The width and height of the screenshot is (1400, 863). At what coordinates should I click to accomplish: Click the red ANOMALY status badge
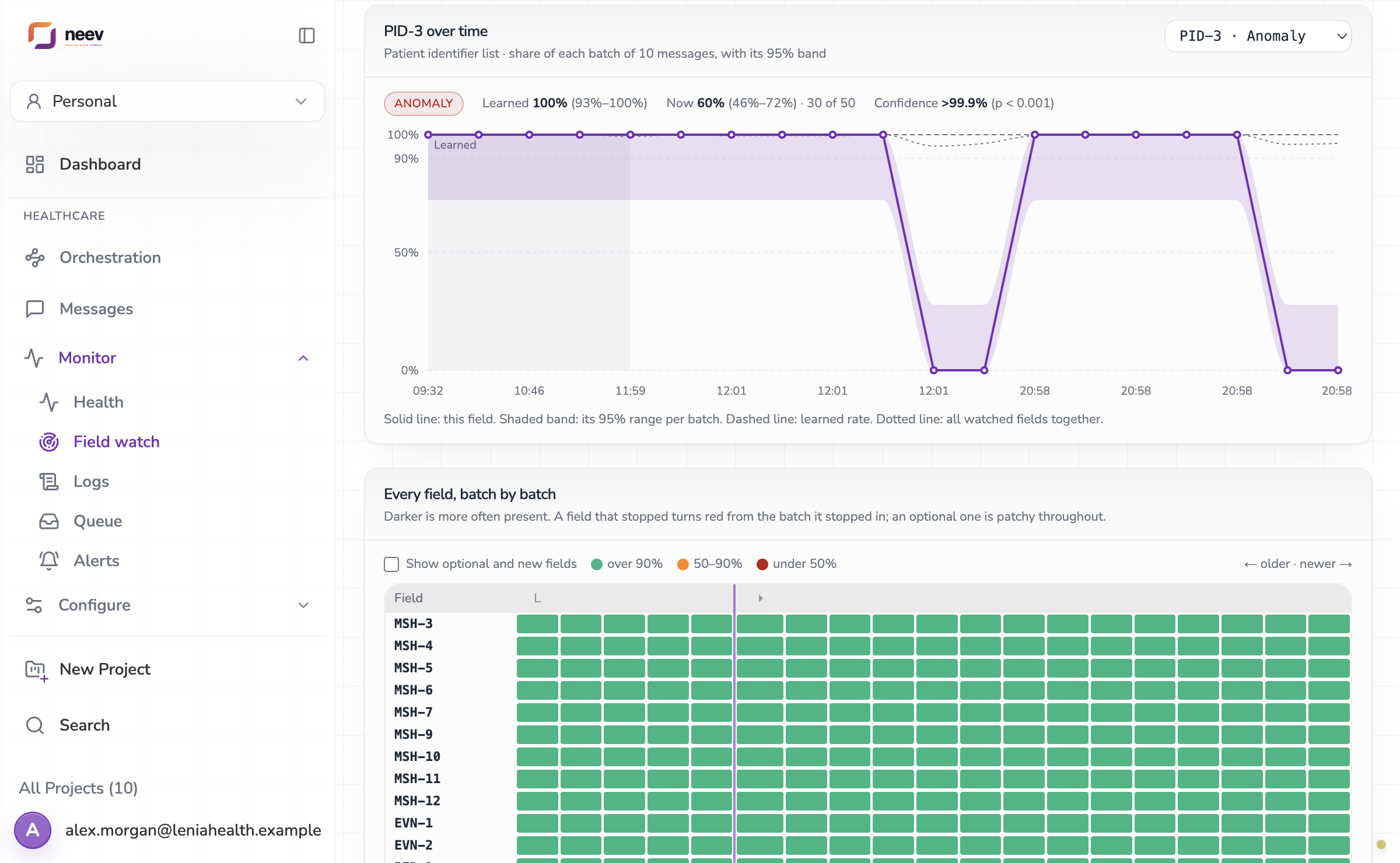(423, 103)
